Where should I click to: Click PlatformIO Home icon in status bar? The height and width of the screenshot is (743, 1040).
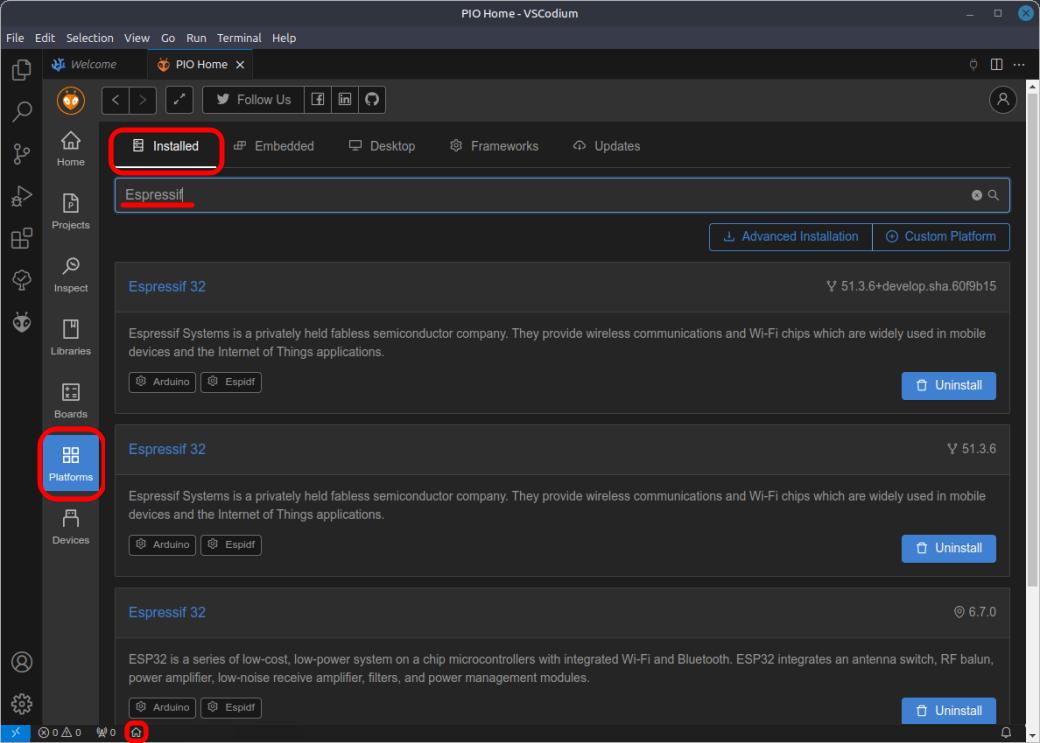tap(136, 733)
